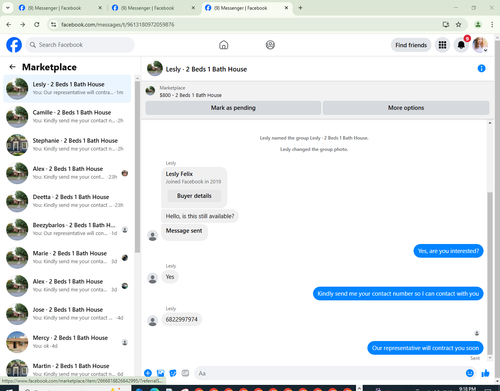
Task: Open the Facebook logo home link
Action: (14, 45)
